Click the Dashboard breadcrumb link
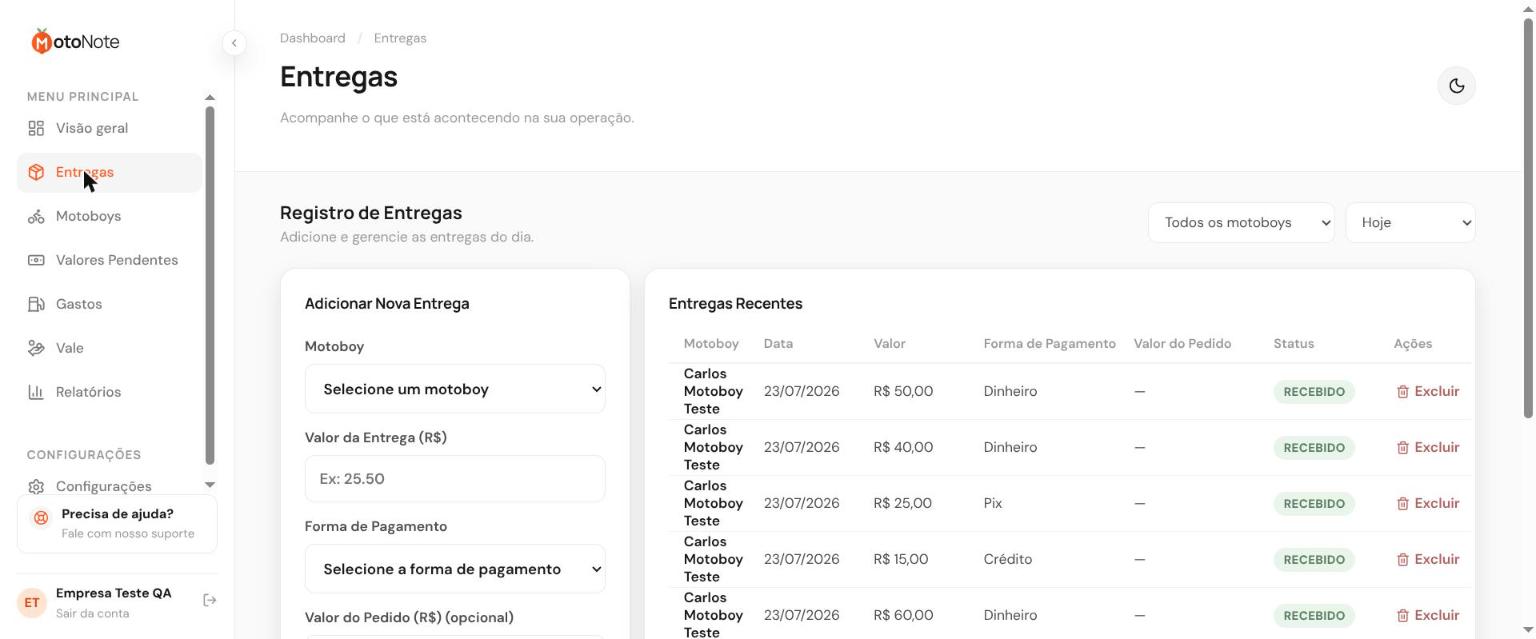1536x639 pixels. (313, 38)
